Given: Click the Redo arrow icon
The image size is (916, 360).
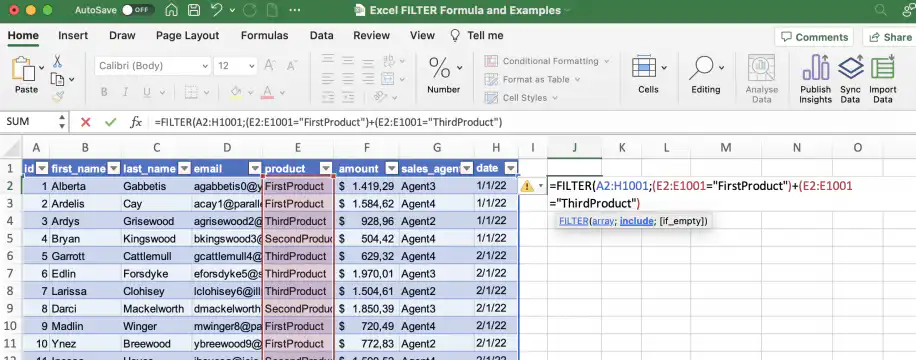Looking at the screenshot, I should click(x=249, y=10).
